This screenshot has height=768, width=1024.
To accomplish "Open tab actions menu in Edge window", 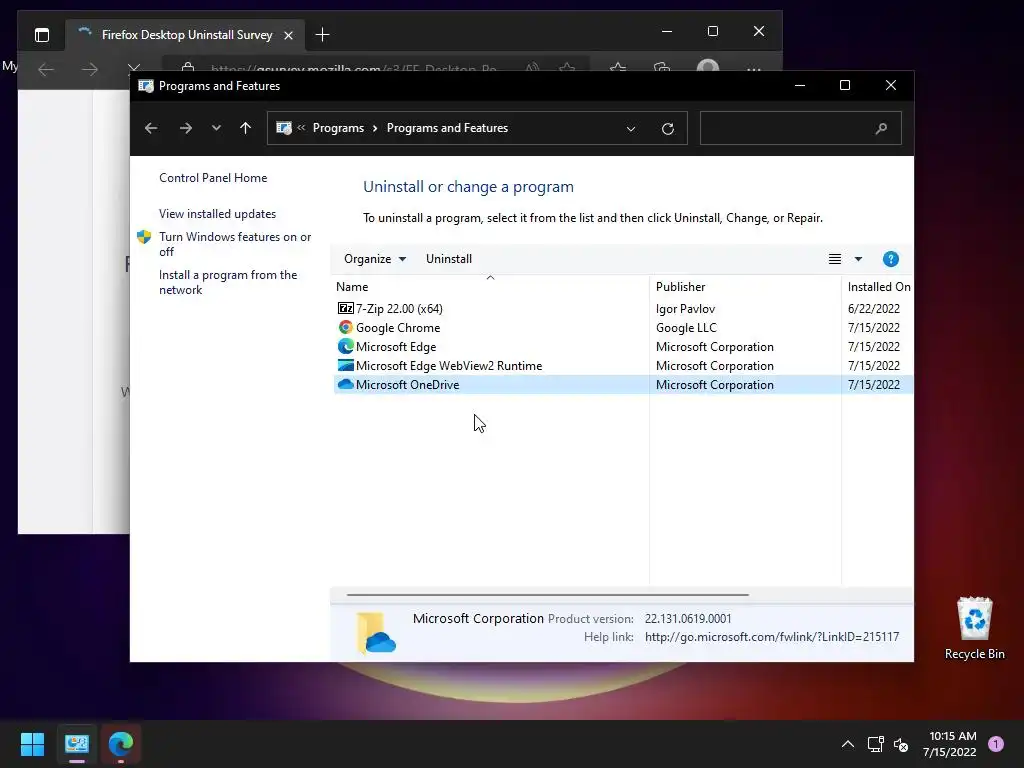I will tap(42, 35).
